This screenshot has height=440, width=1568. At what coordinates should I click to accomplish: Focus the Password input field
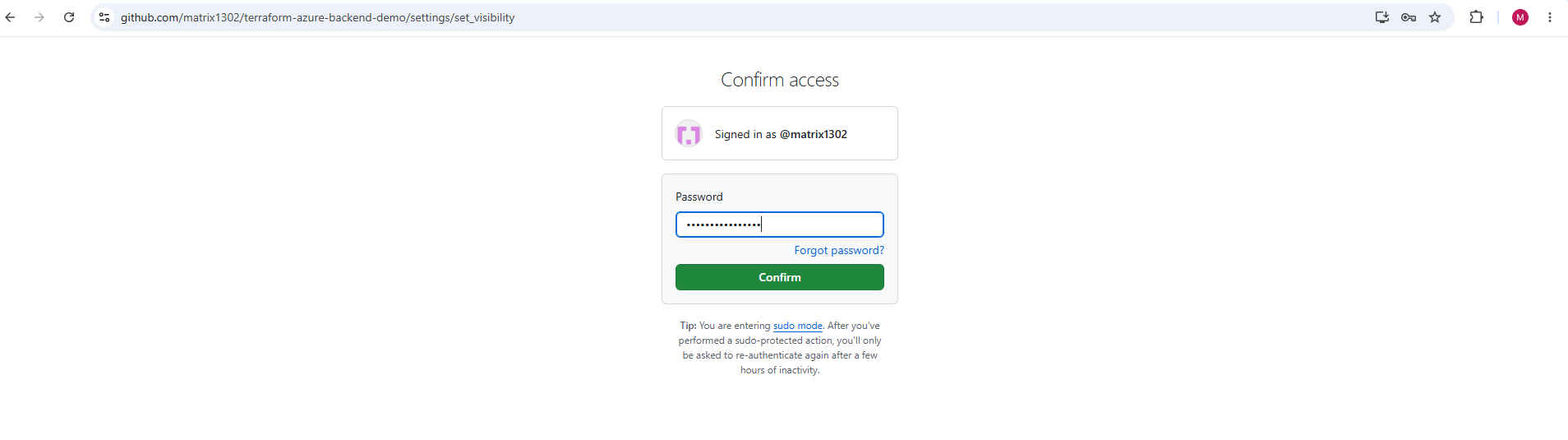pos(780,225)
